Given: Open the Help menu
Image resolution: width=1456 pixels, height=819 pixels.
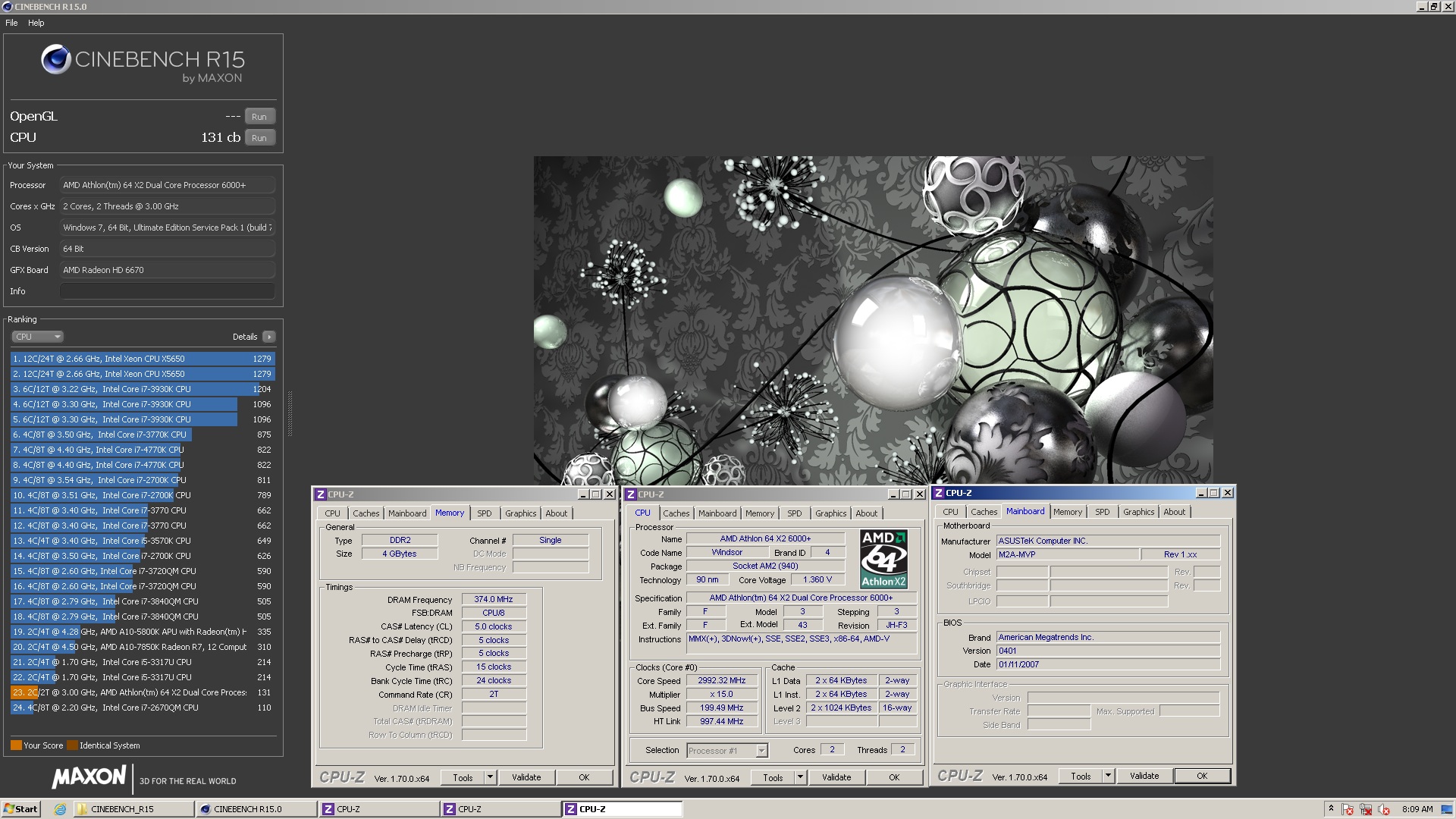Looking at the screenshot, I should click(36, 23).
